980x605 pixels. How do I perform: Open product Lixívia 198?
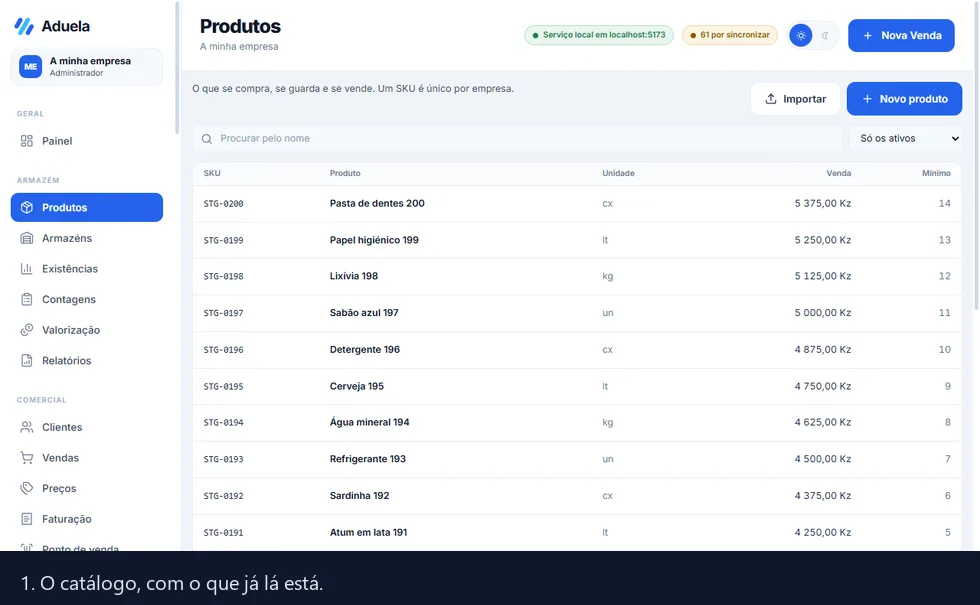click(x=354, y=276)
